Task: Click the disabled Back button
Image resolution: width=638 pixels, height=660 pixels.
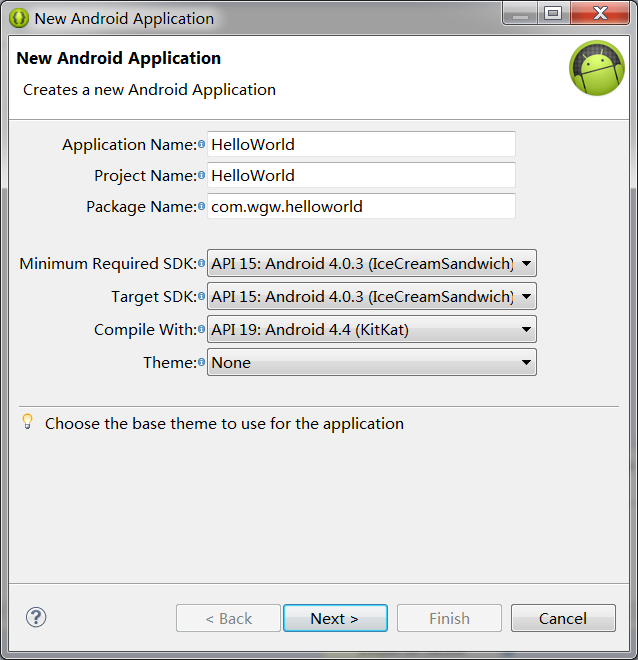Action: click(229, 618)
